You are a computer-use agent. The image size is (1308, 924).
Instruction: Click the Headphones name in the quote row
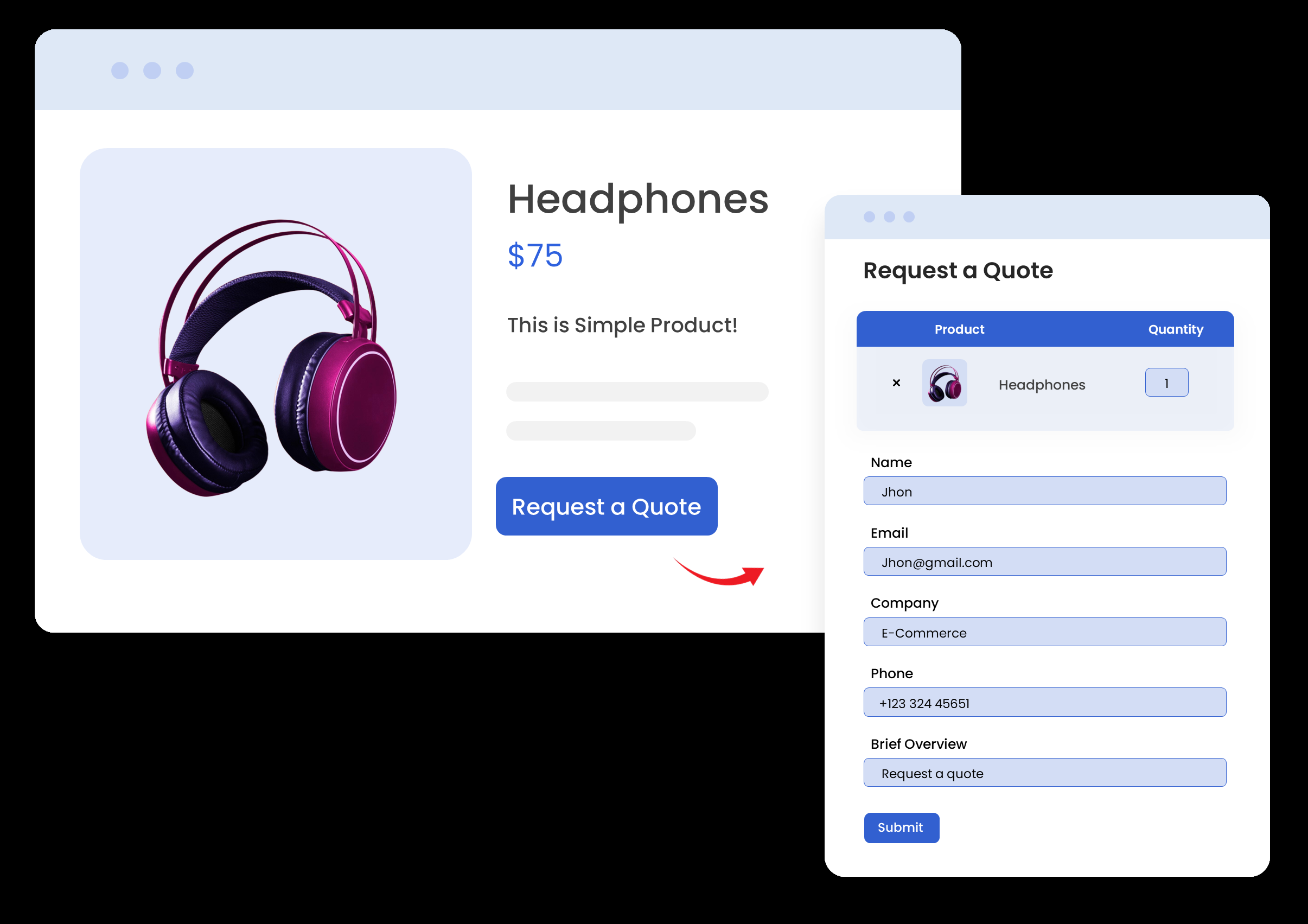(x=1042, y=385)
